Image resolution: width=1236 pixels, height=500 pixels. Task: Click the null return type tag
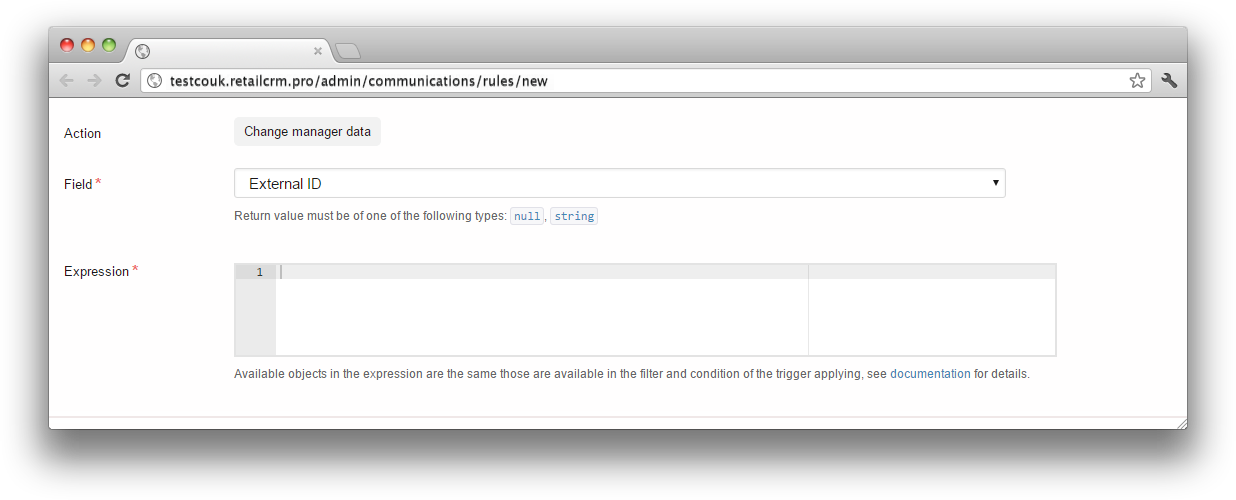(x=527, y=216)
